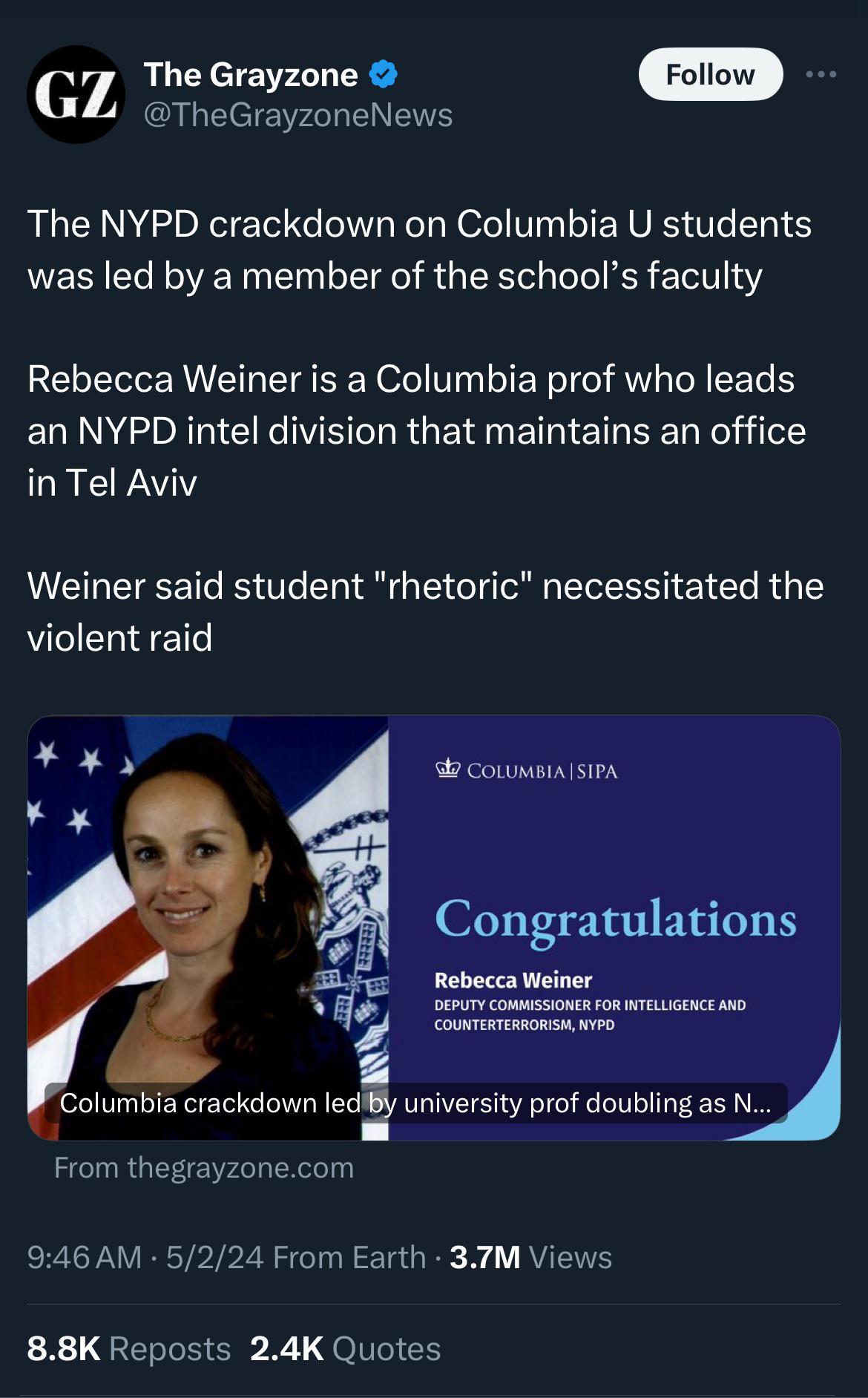Image resolution: width=868 pixels, height=1398 pixels.
Task: Click the Columbia SIPA crown logo
Action: click(x=448, y=769)
